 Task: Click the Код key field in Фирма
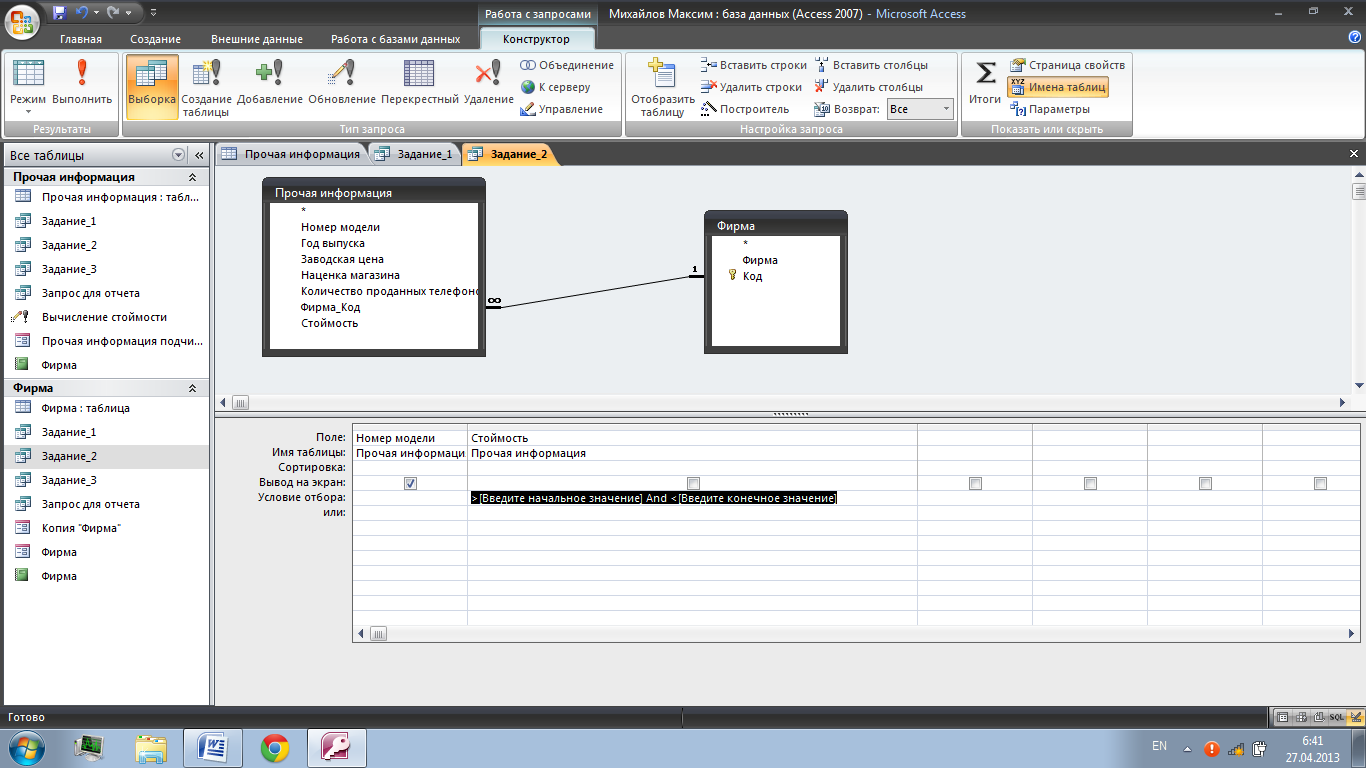(752, 276)
